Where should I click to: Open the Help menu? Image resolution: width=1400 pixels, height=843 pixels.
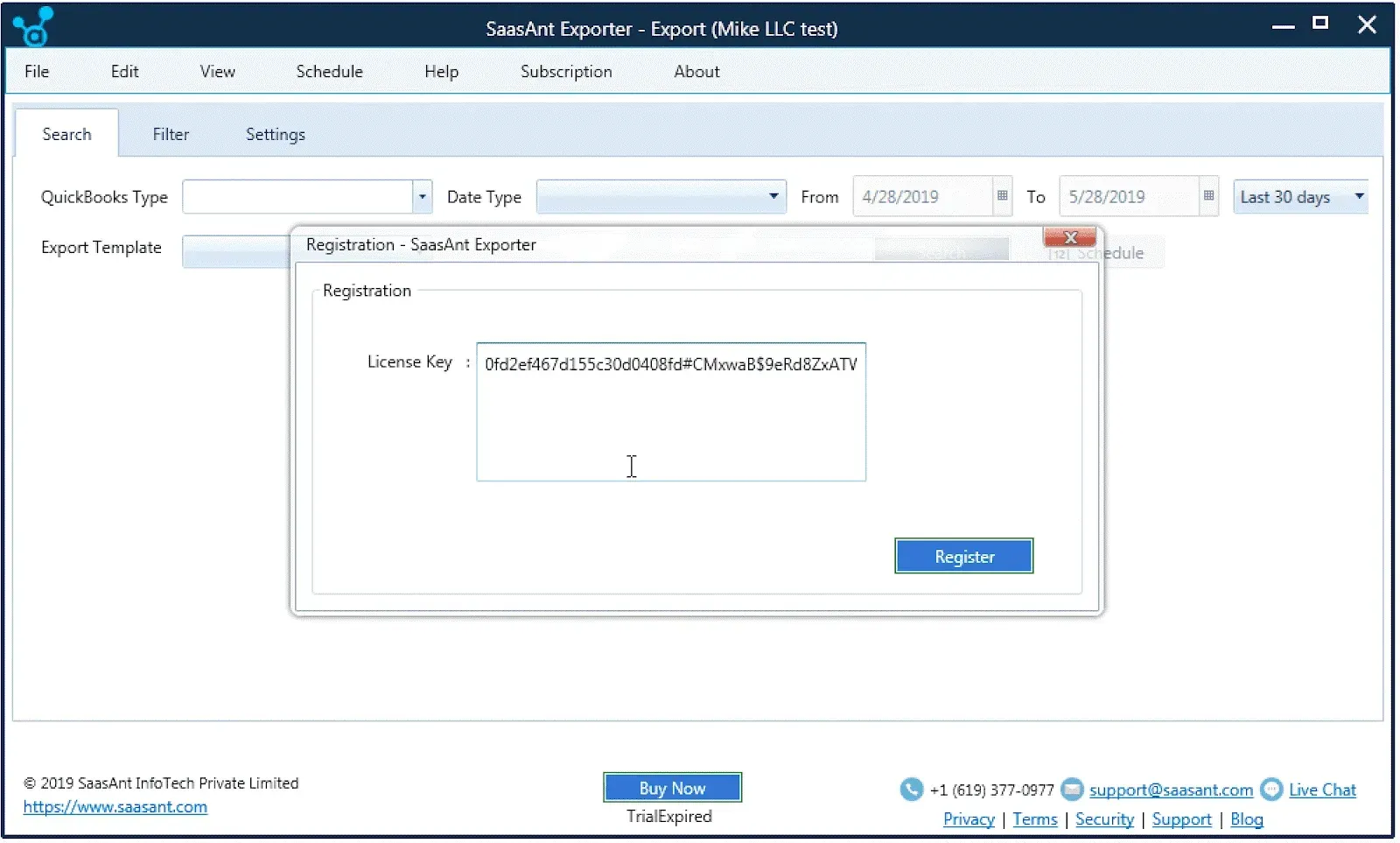tap(441, 72)
